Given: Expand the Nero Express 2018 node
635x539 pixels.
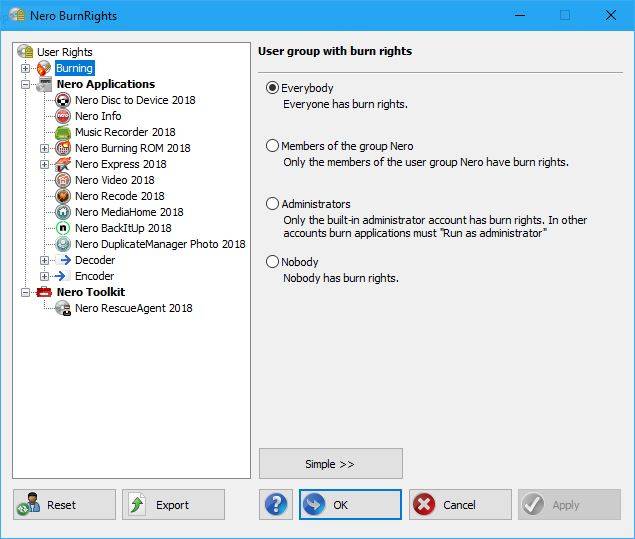Looking at the screenshot, I should click(44, 164).
